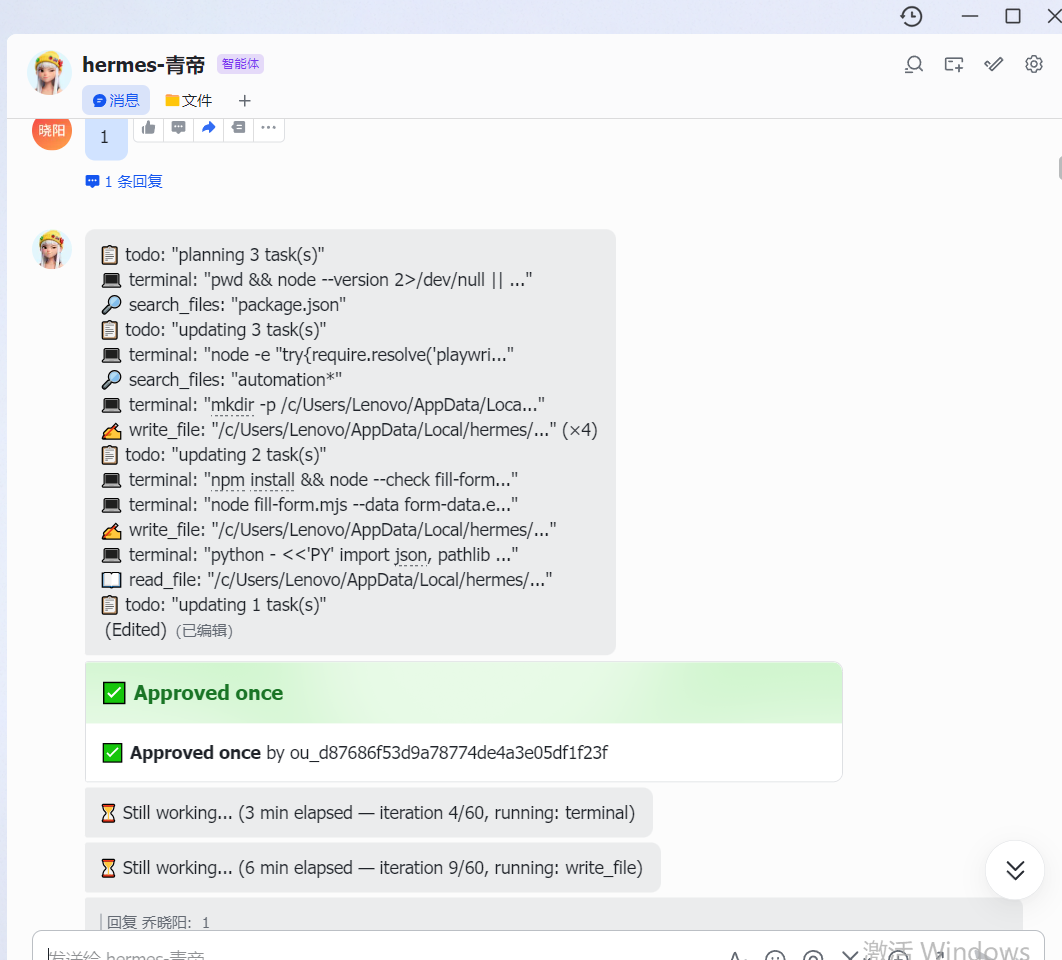Image resolution: width=1062 pixels, height=960 pixels.
Task: Open the 1 条回复 thread link
Action: coord(124,182)
